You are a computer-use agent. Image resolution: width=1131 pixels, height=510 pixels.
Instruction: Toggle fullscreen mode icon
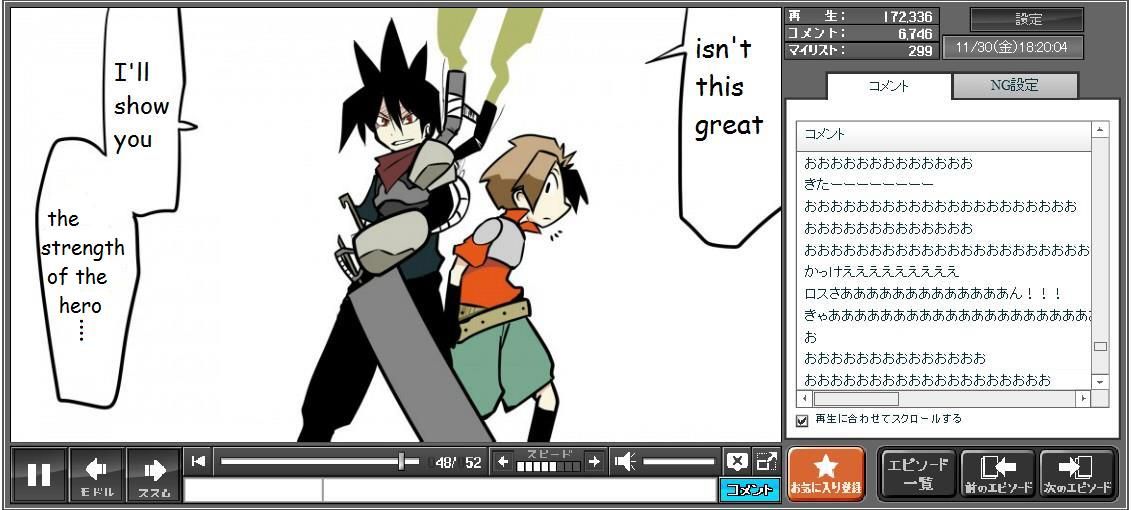[x=766, y=461]
